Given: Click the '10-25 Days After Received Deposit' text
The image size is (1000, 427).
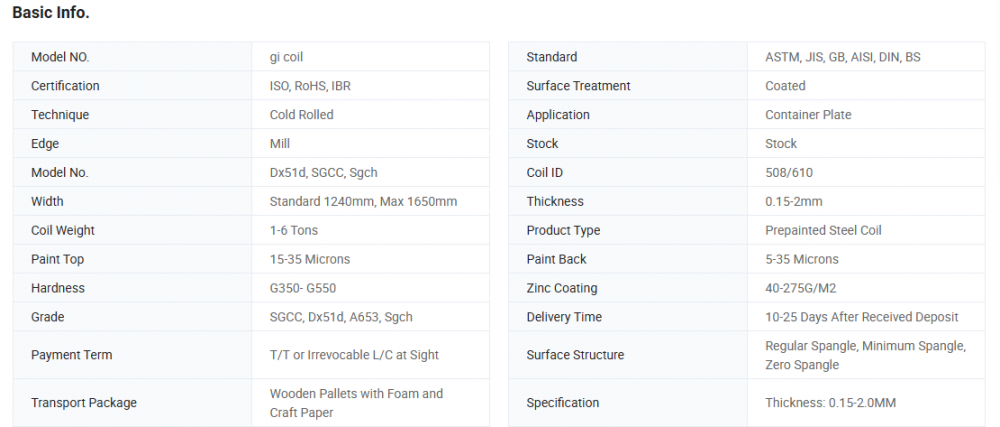Looking at the screenshot, I should 861,318.
